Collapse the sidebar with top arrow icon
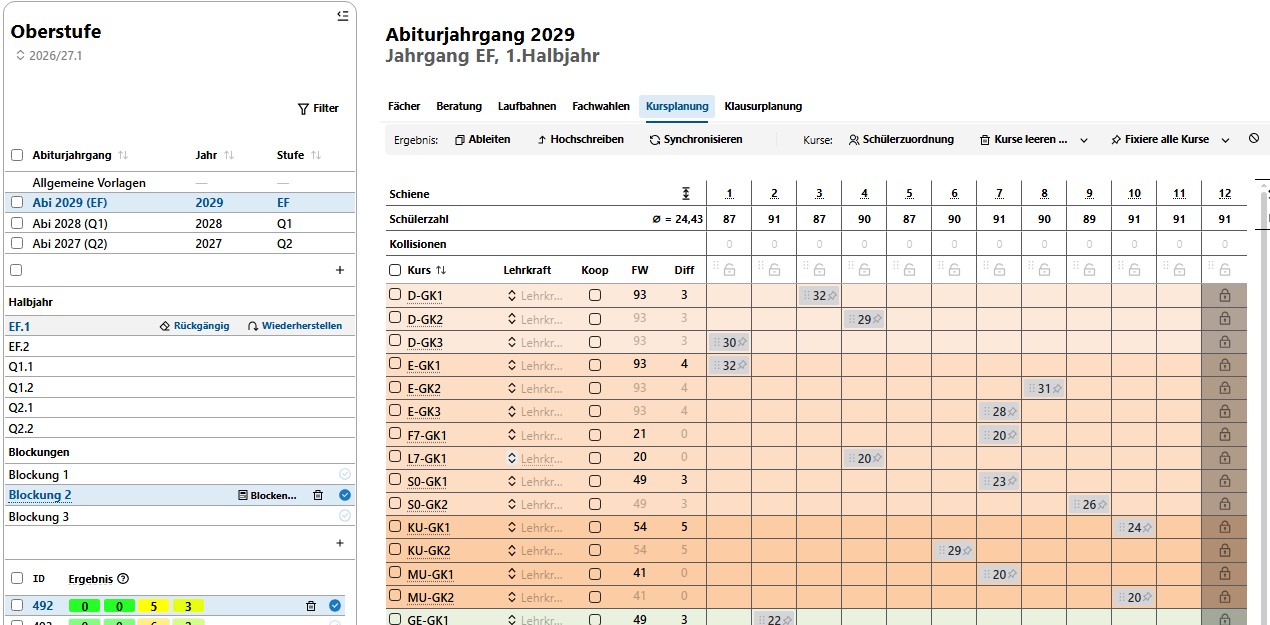 point(343,15)
